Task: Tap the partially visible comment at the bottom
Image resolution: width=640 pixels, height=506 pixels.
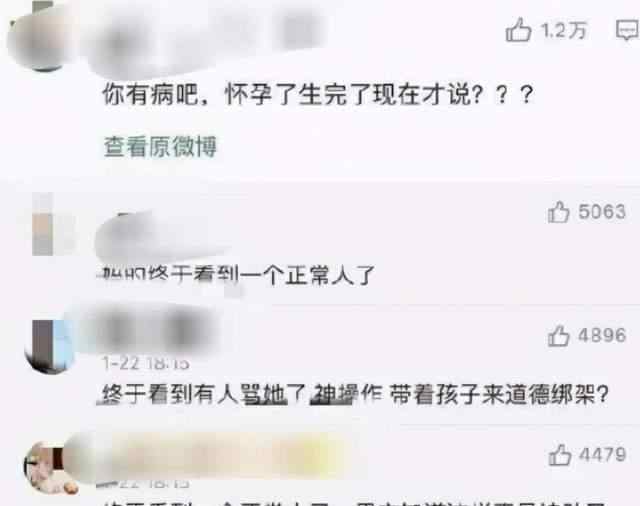Action: [355, 503]
